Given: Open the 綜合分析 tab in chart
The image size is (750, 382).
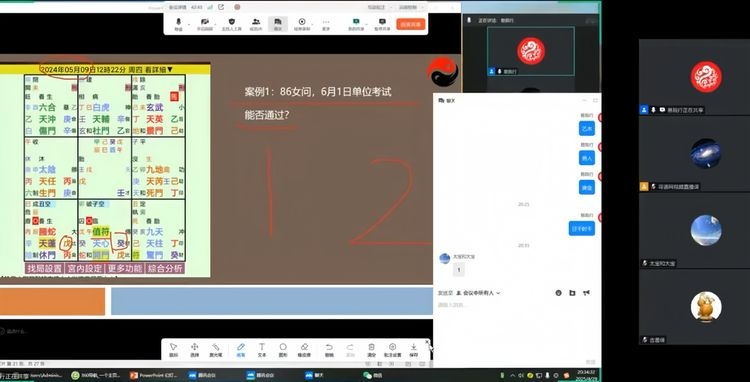Looking at the screenshot, I should point(165,268).
